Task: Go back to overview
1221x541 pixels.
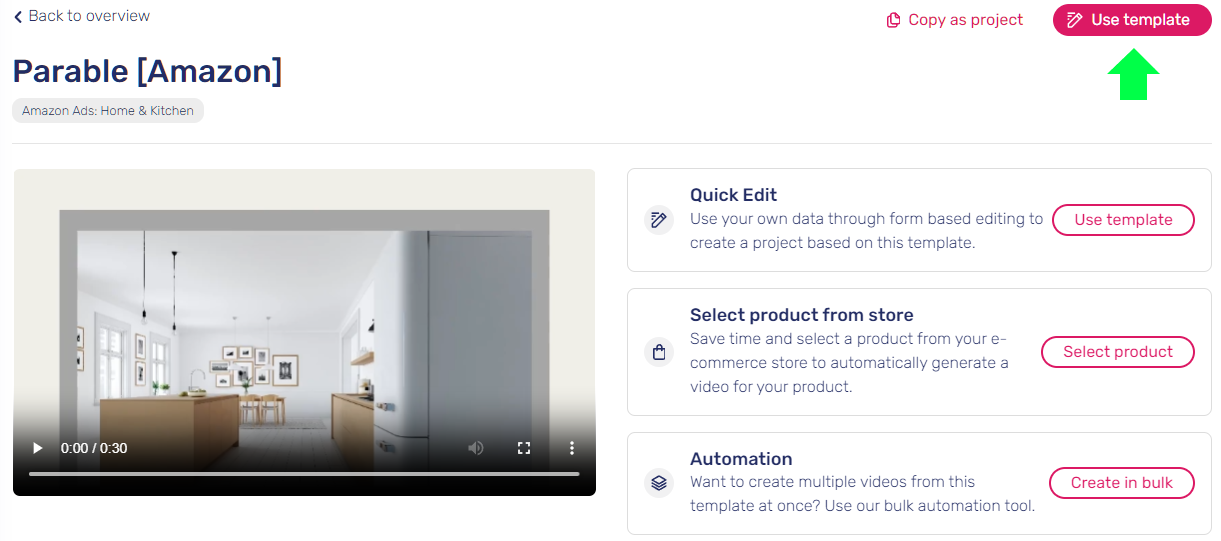Action: pyautogui.click(x=81, y=16)
